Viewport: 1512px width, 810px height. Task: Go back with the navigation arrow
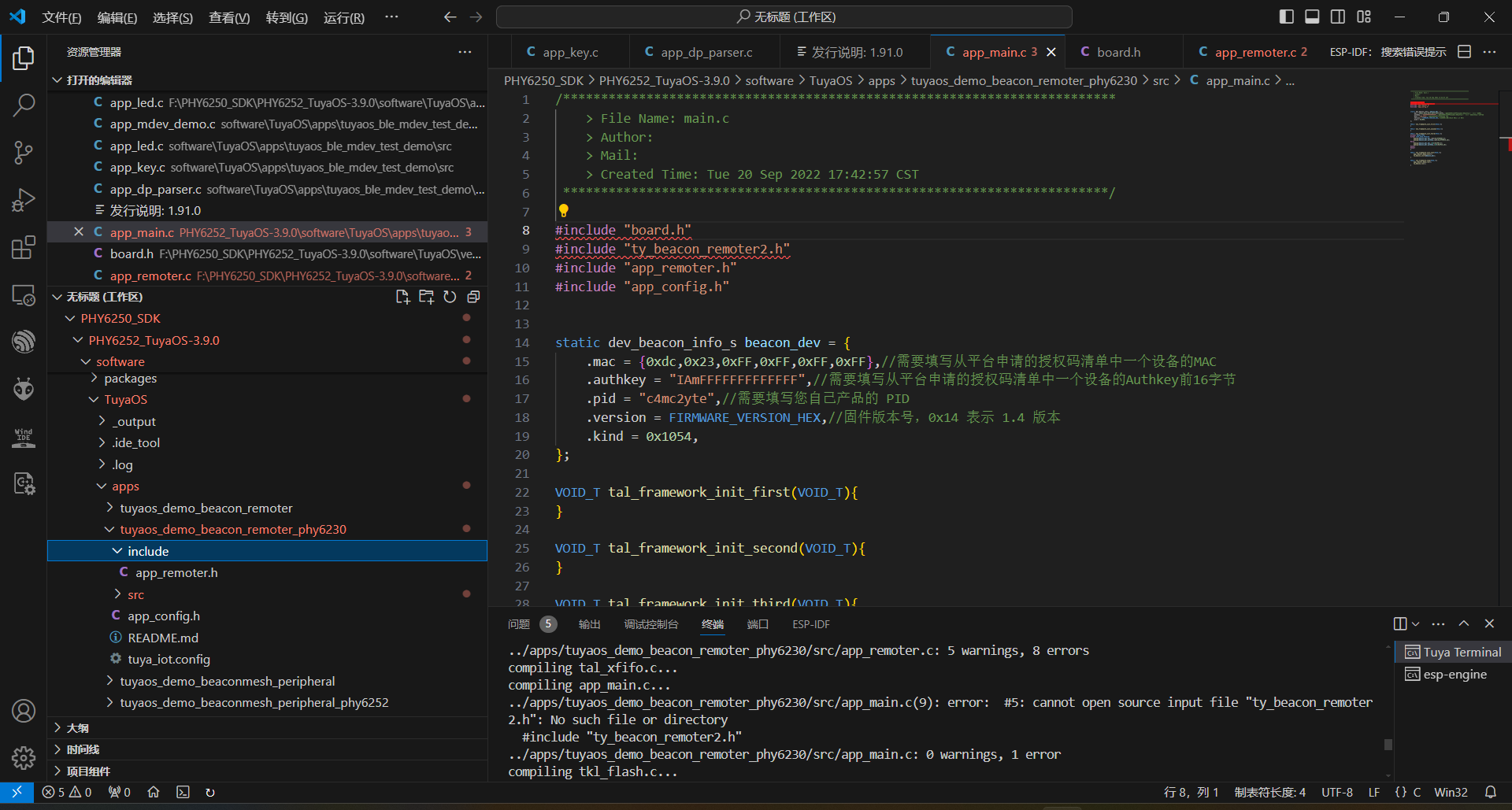click(x=450, y=17)
